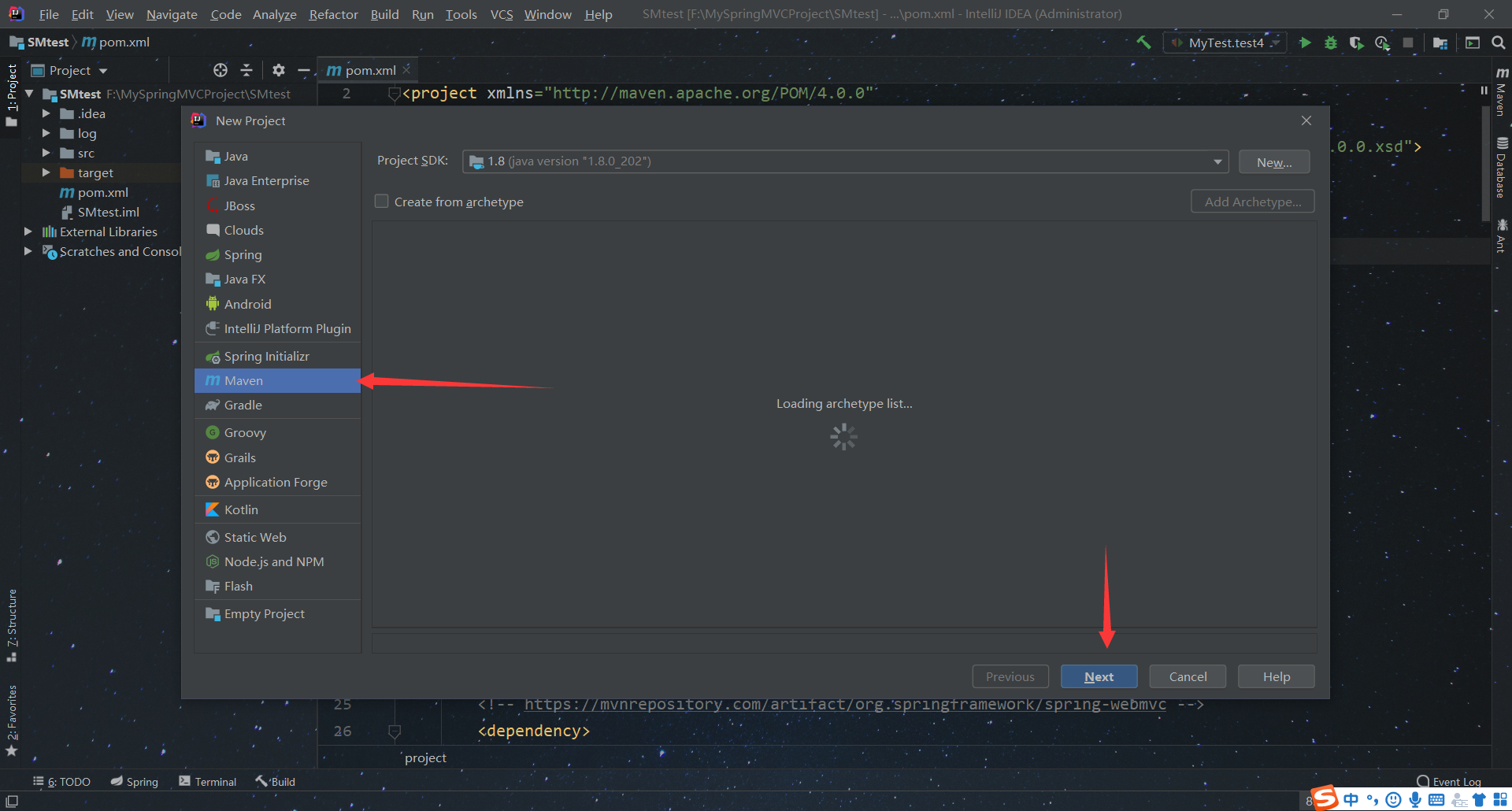
Task: Select Spring Initializr project type
Action: click(277, 356)
